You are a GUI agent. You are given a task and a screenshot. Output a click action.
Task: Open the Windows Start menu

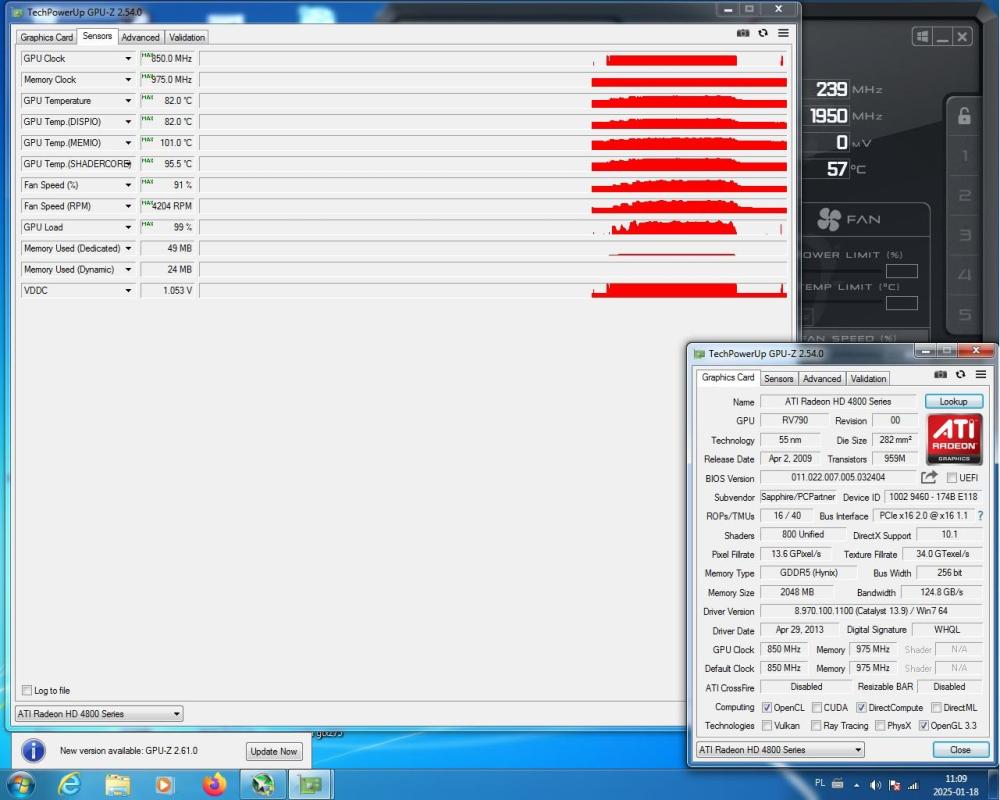tap(20, 784)
